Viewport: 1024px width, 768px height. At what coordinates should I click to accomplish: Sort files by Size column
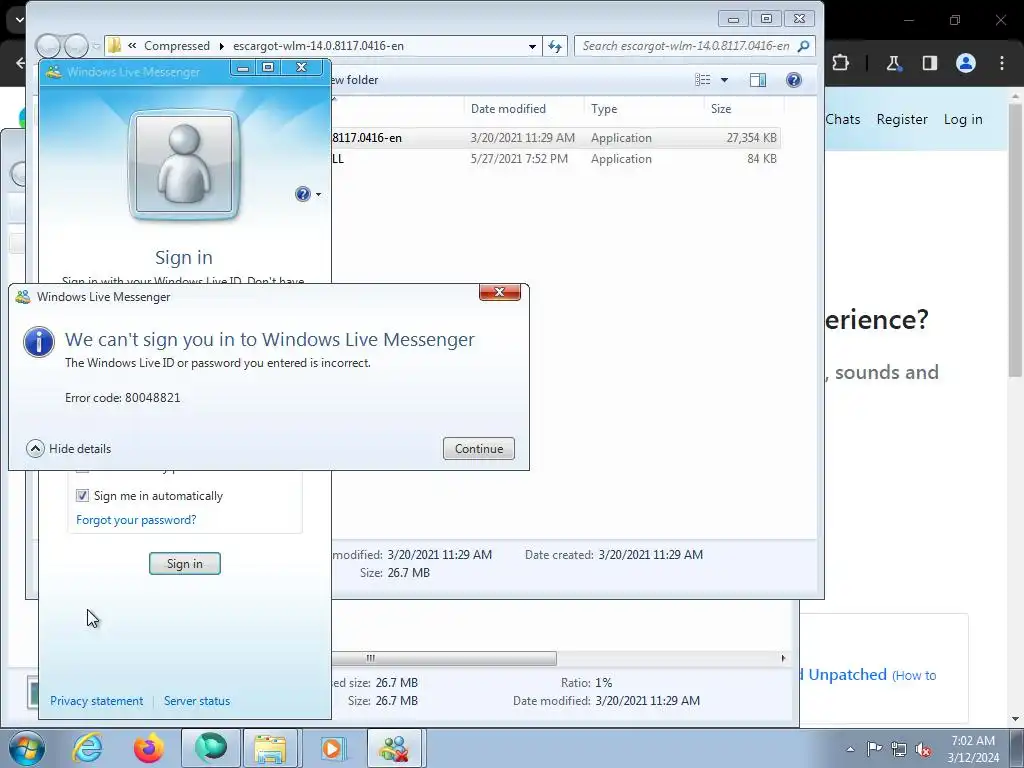coord(743,109)
